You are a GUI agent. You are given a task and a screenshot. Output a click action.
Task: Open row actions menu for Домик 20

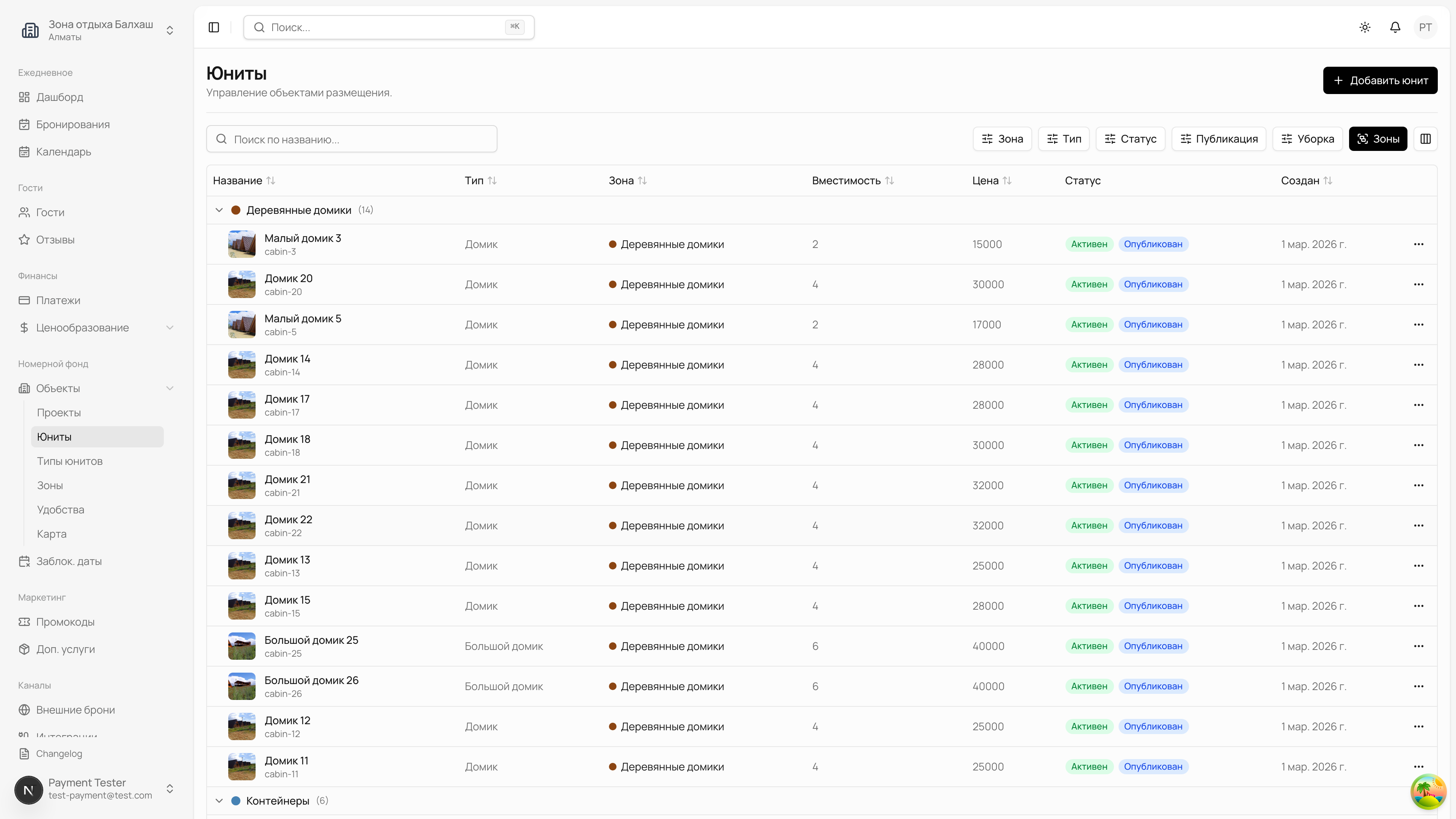pos(1418,284)
